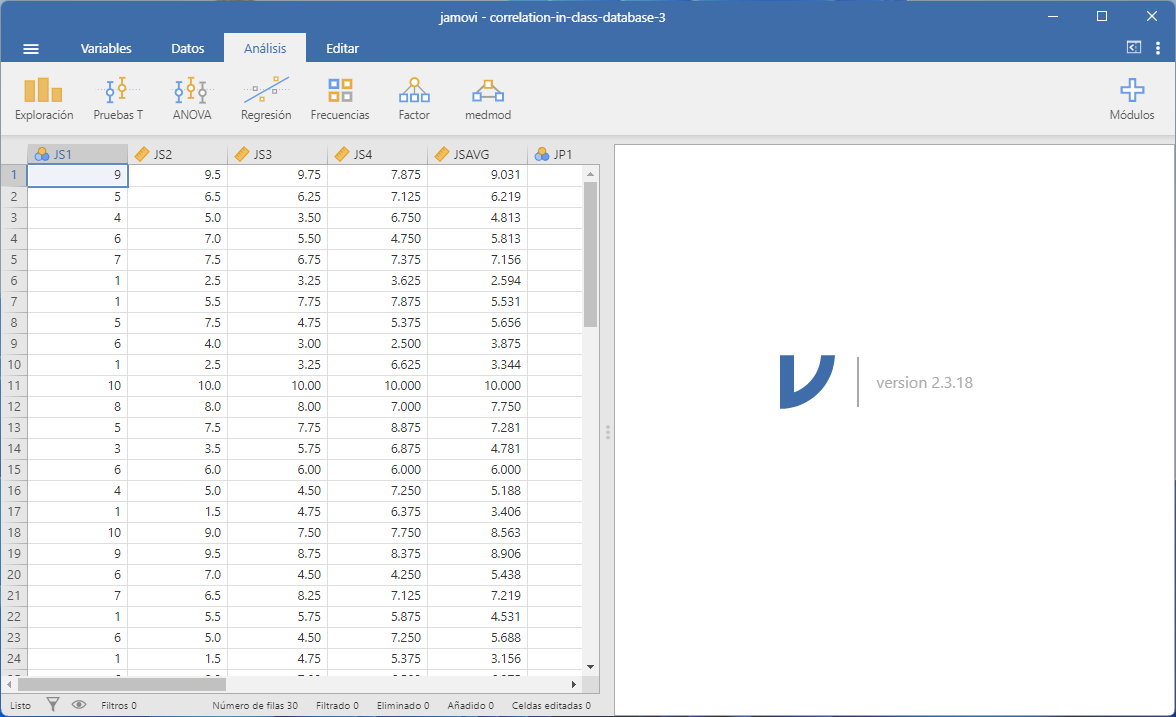The height and width of the screenshot is (717, 1176).
Task: Select the JS2 column header
Action: click(x=177, y=154)
